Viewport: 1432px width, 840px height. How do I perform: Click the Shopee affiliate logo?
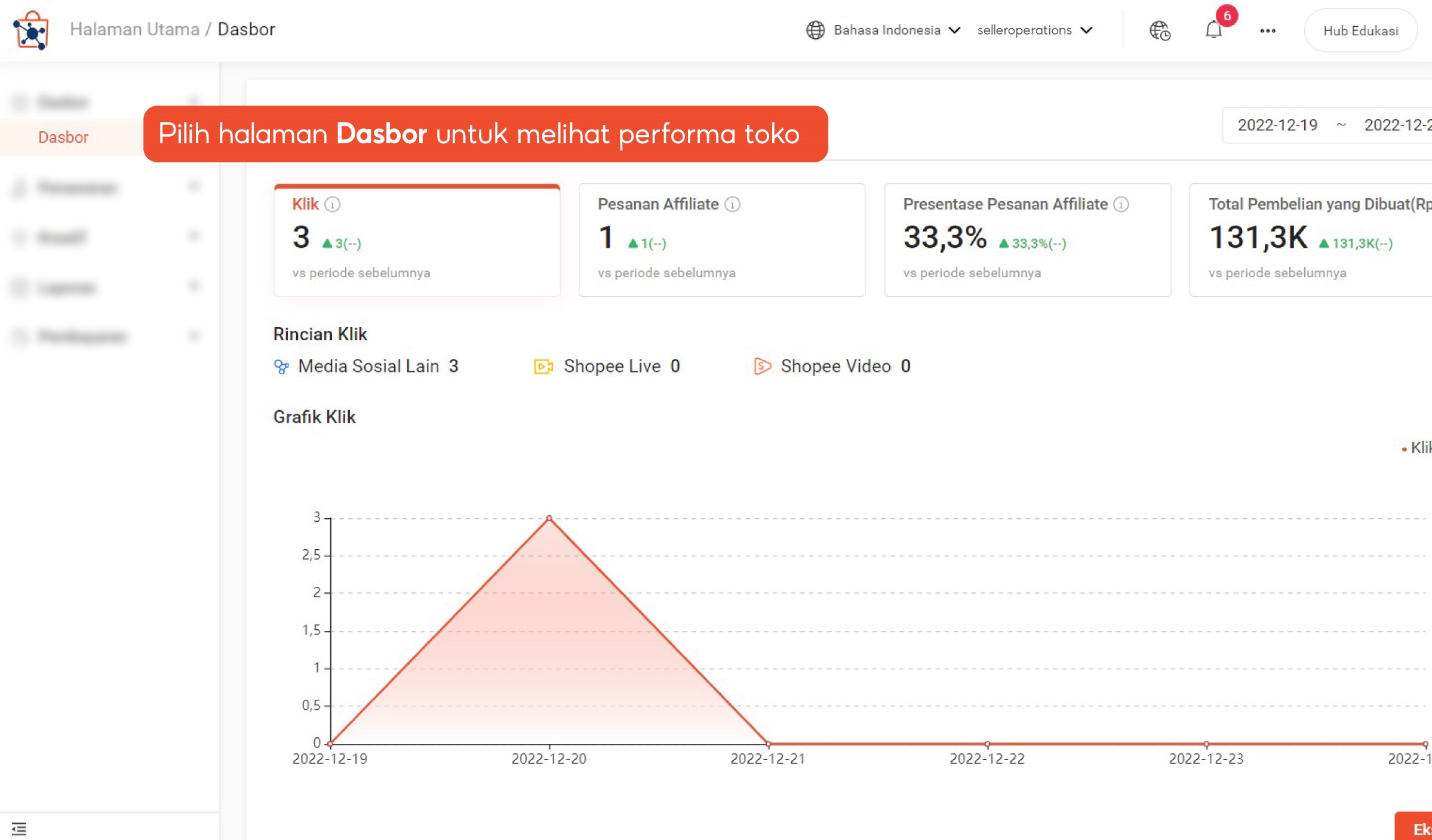coord(30,30)
